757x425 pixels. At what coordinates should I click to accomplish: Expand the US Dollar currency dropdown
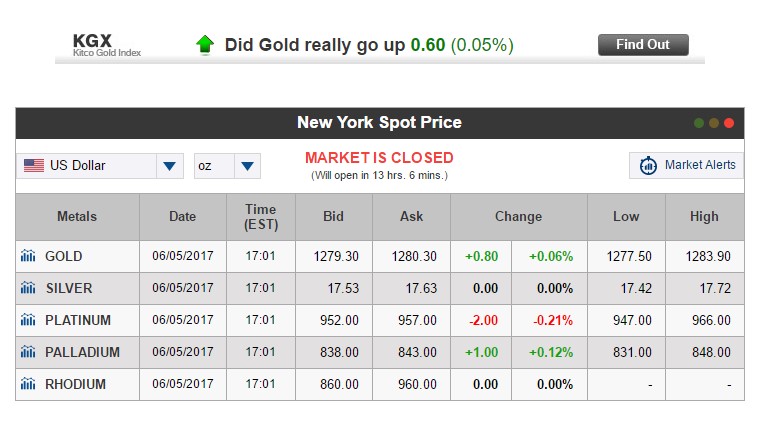pos(169,166)
